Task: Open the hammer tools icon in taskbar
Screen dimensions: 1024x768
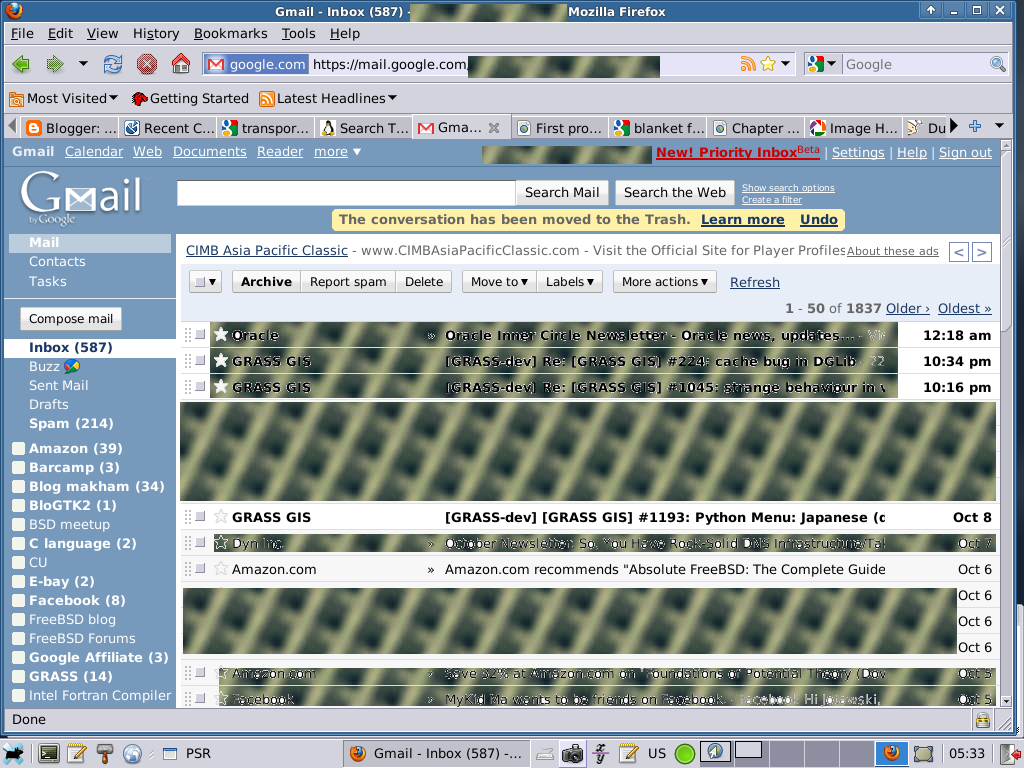Action: (x=104, y=754)
